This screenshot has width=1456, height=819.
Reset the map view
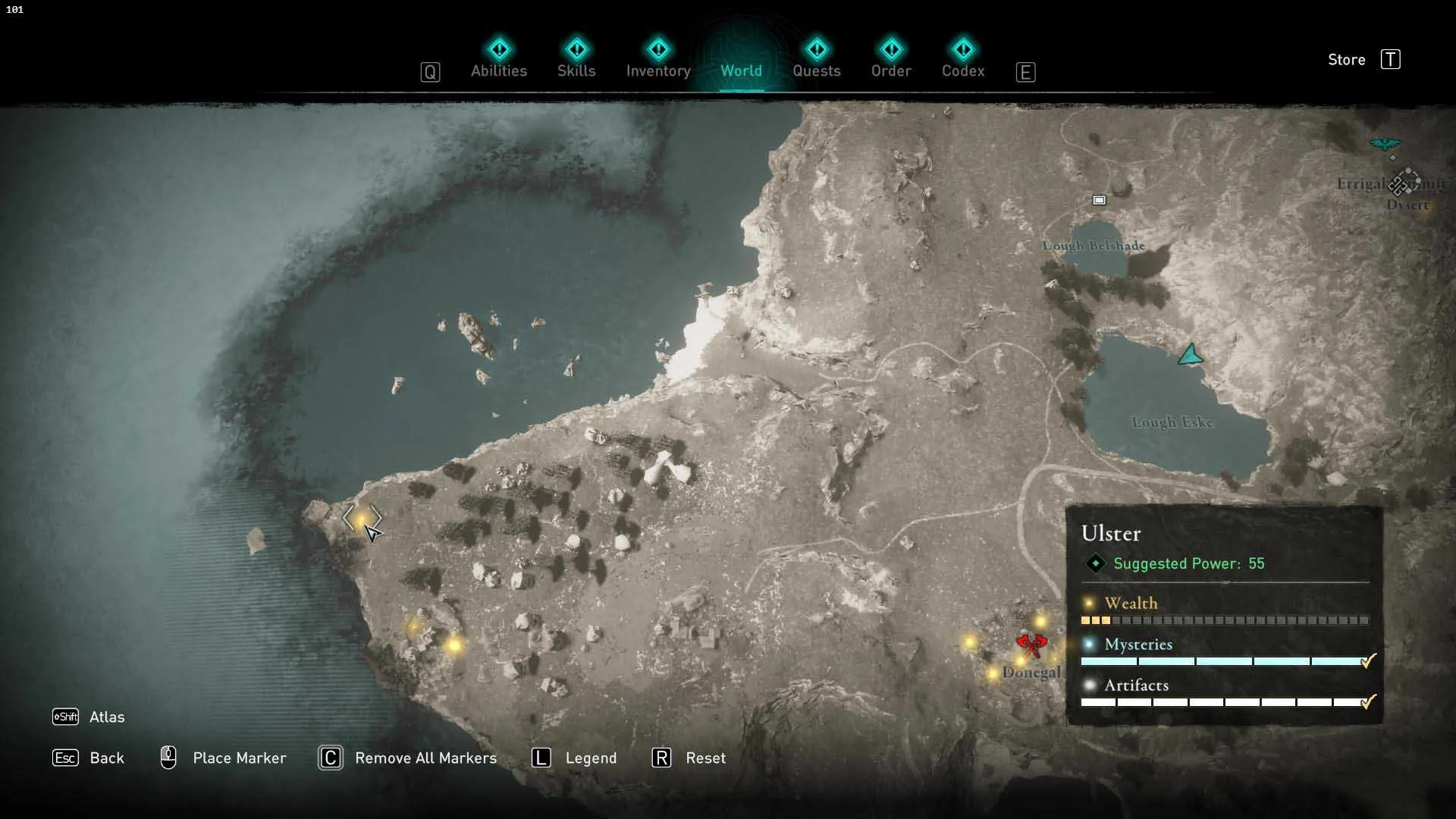point(689,758)
